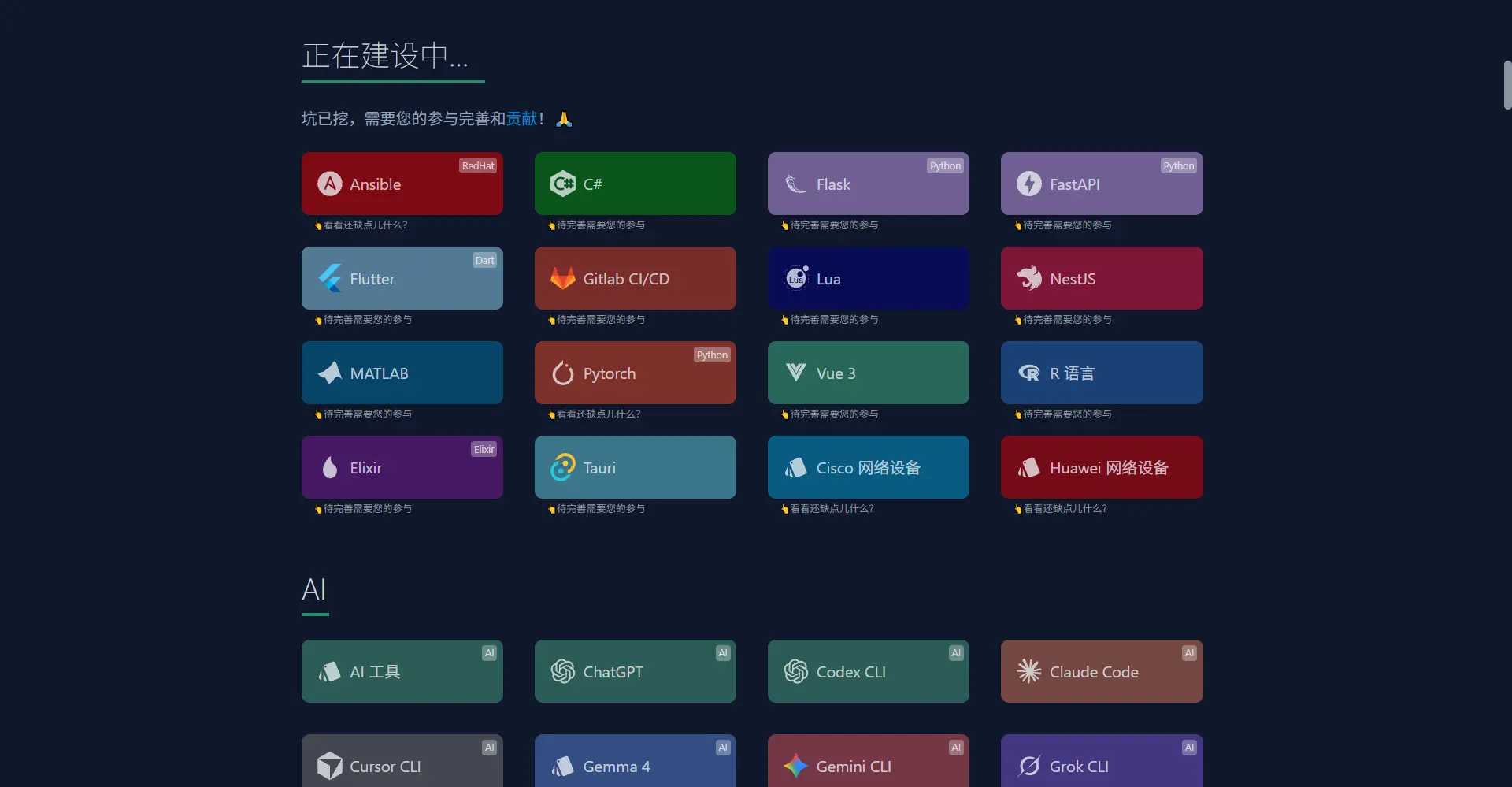
Task: Click the Vue 3 logo icon
Action: tap(796, 373)
